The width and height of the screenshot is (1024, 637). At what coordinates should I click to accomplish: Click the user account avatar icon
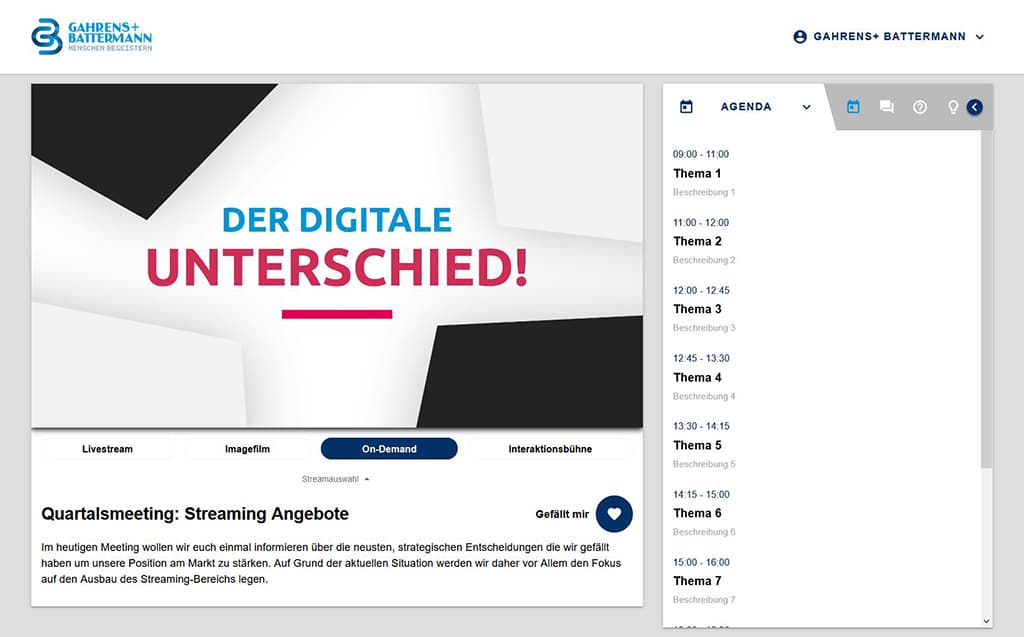tap(800, 37)
